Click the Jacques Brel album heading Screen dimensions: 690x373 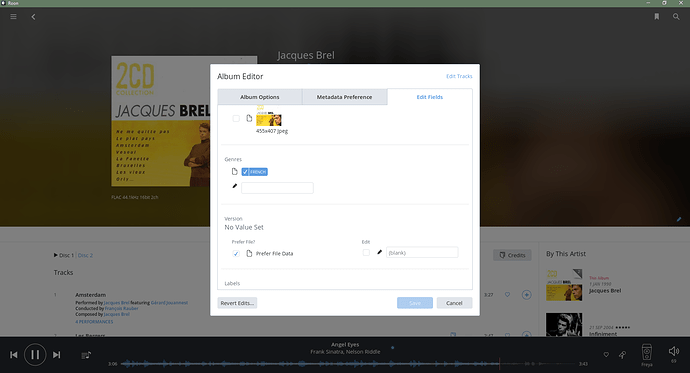[x=306, y=55]
